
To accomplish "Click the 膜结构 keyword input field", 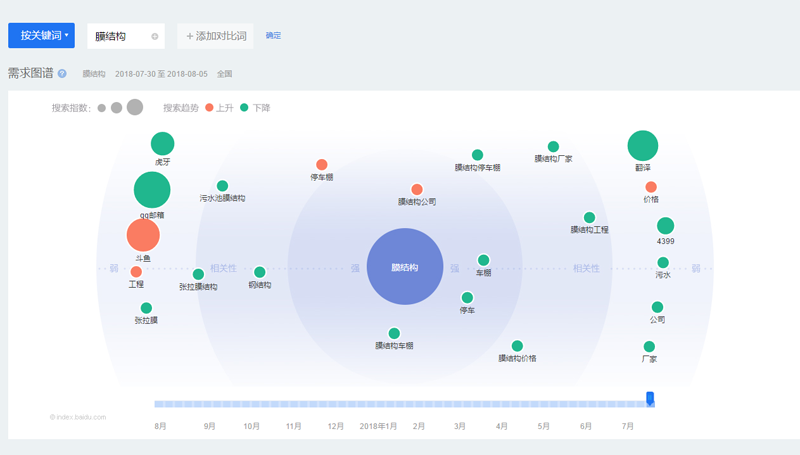I will click(x=118, y=37).
